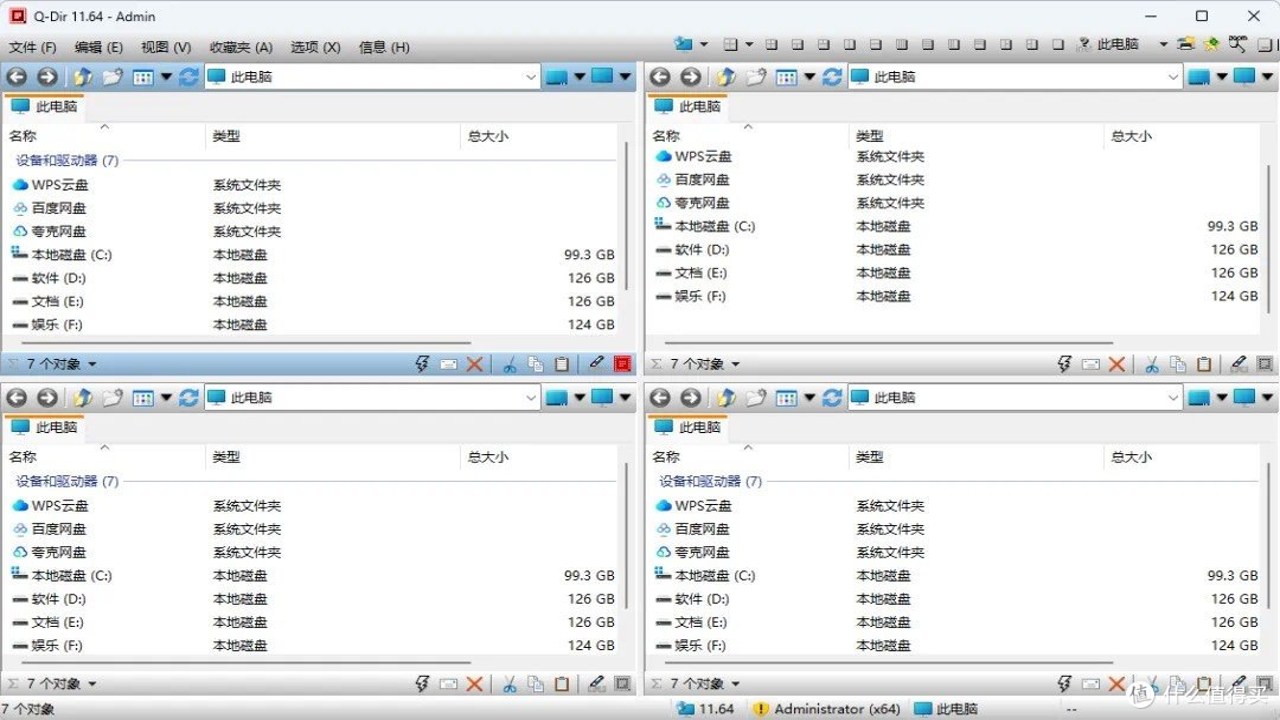The width and height of the screenshot is (1280, 720).
Task: Go forward in the top-right pane
Action: (691, 77)
